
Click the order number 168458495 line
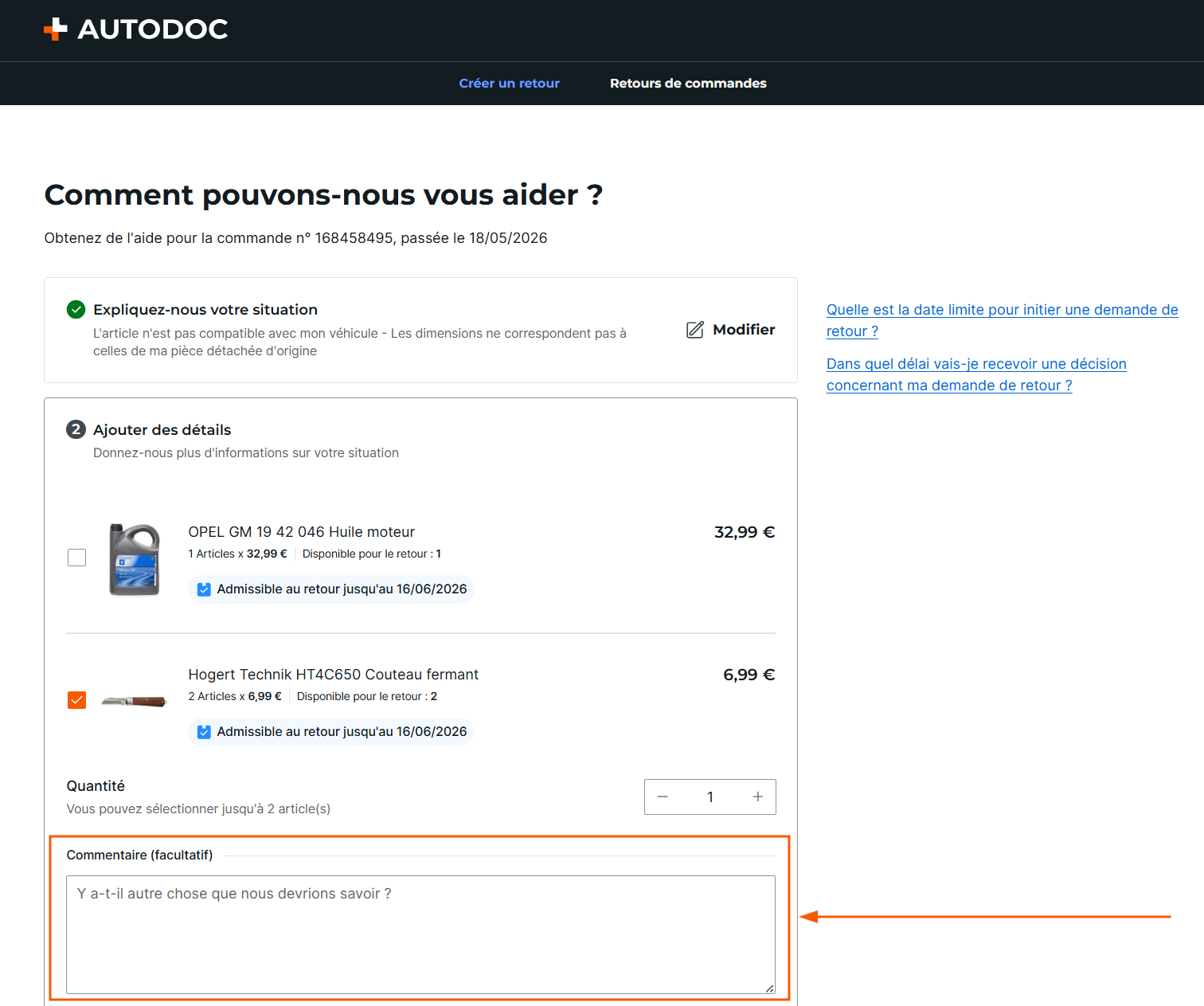click(x=295, y=238)
